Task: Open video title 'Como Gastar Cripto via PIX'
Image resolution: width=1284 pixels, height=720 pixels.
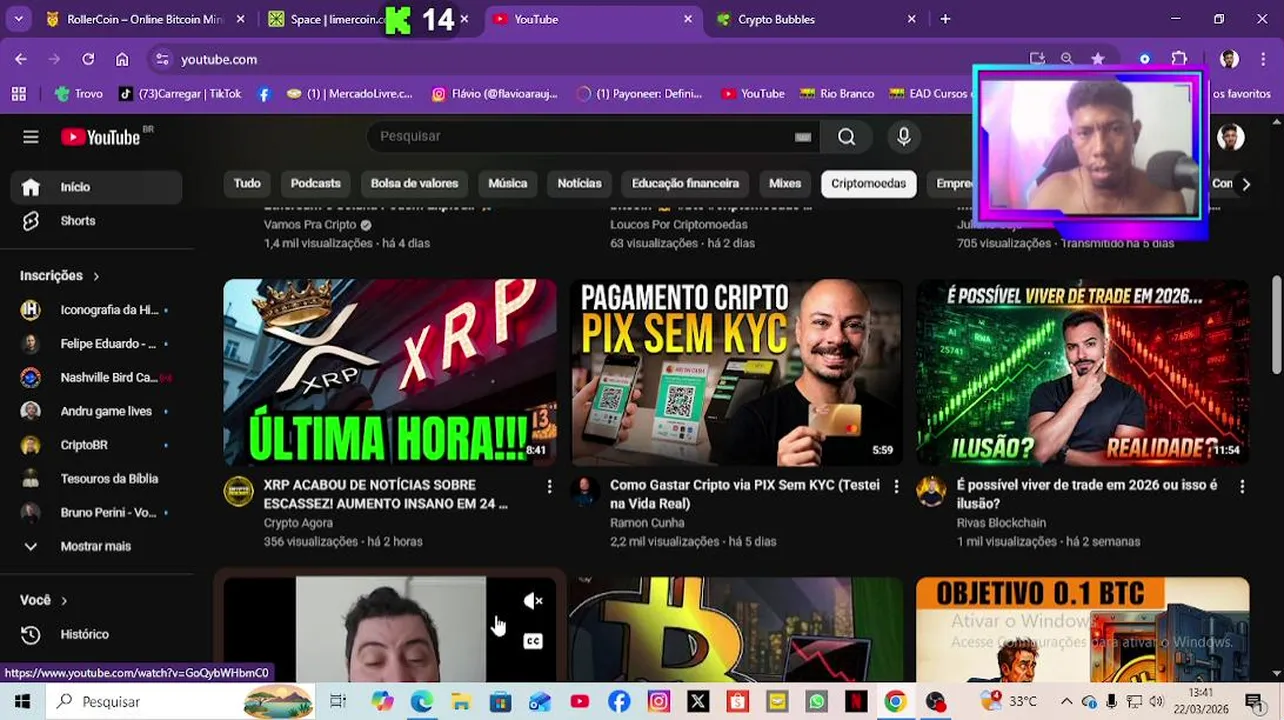Action: 745,494
